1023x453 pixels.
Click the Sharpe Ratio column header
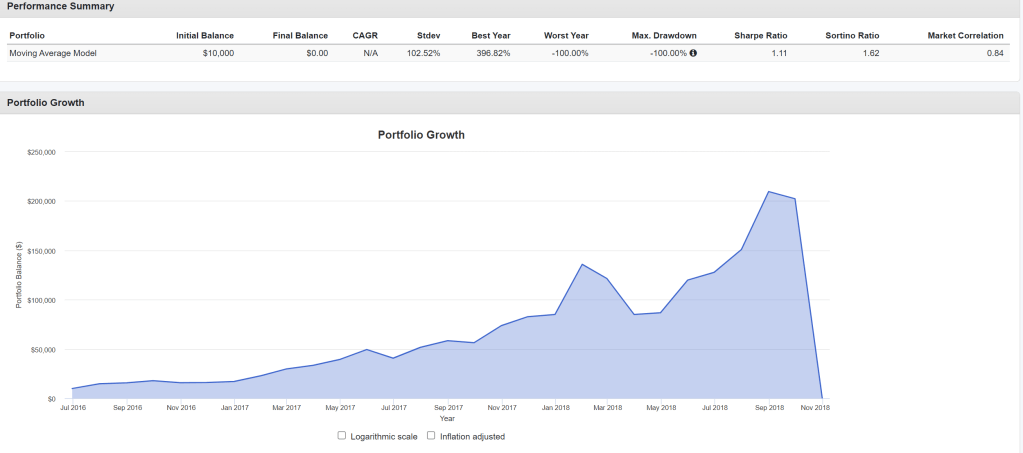[x=760, y=36]
